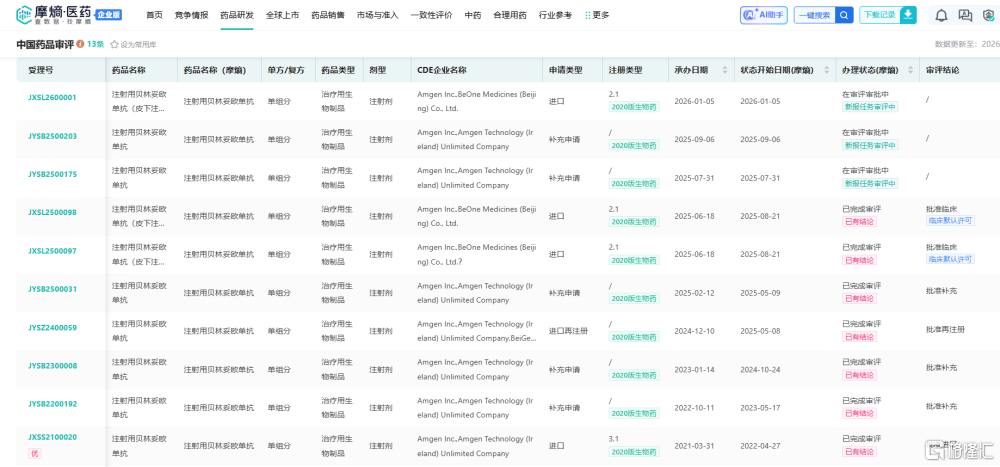This screenshot has height=467, width=1000.
Task: Open record JYSZ2400059
Action: tap(52, 328)
